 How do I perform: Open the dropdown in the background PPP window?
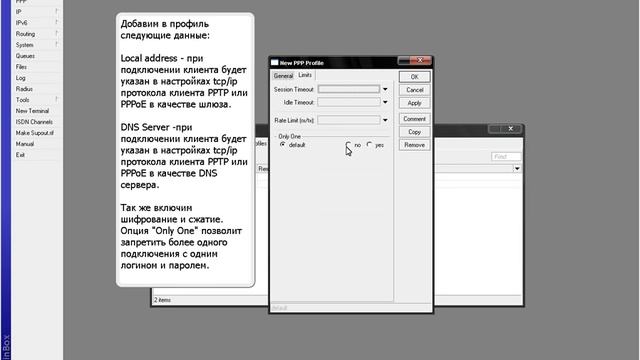point(517,169)
